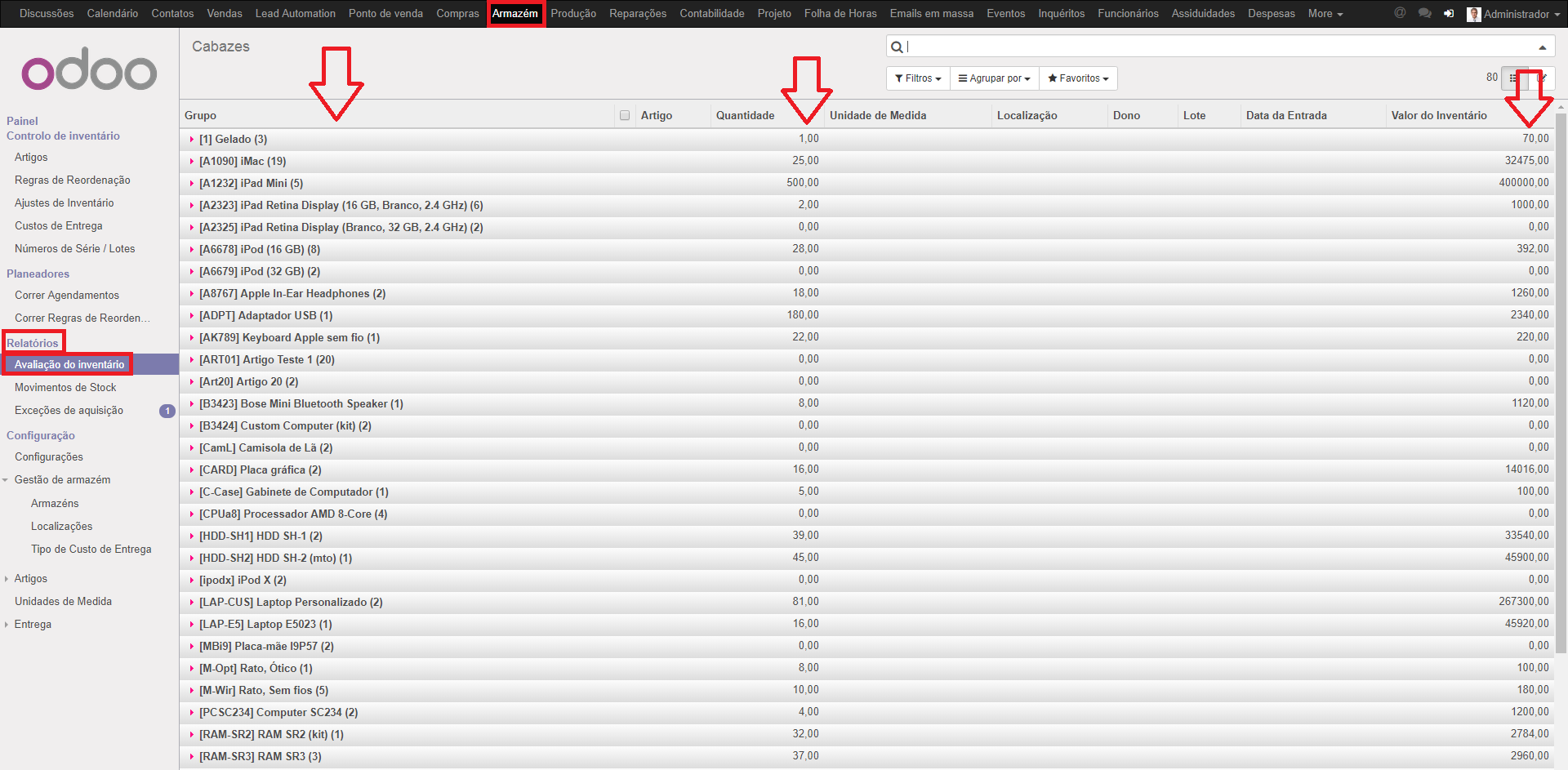Open the Lead Automation menu

[296, 13]
